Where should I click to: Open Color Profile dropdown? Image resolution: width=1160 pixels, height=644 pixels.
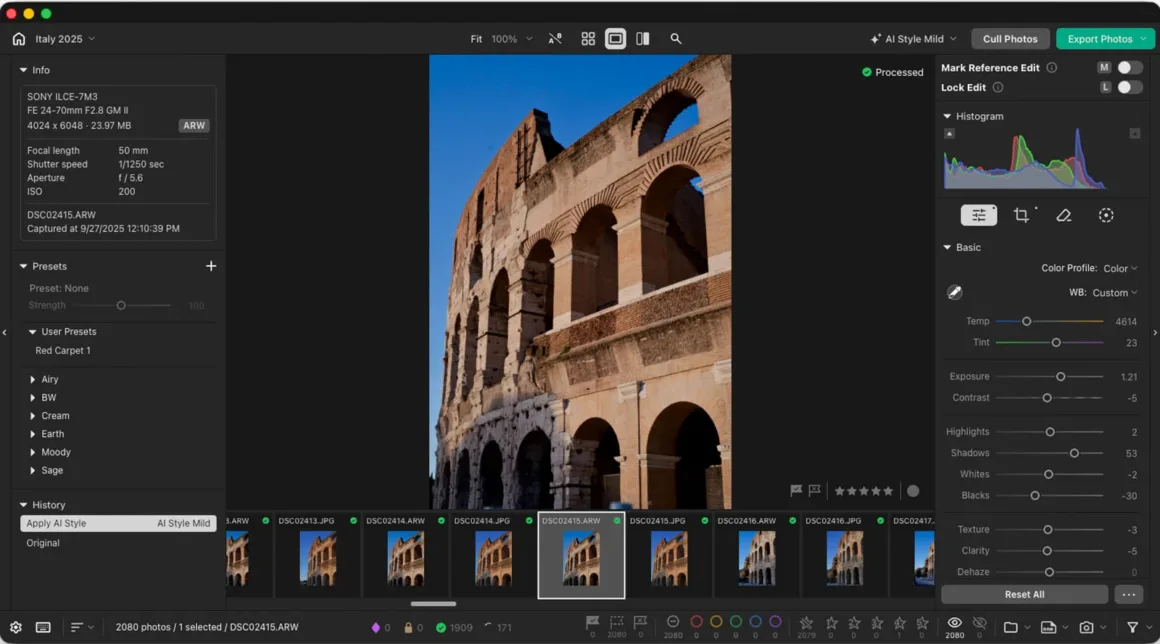click(x=1120, y=268)
